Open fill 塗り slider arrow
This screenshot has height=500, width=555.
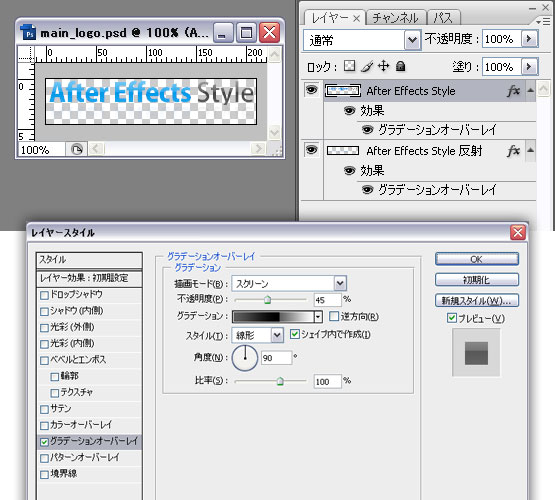point(529,67)
